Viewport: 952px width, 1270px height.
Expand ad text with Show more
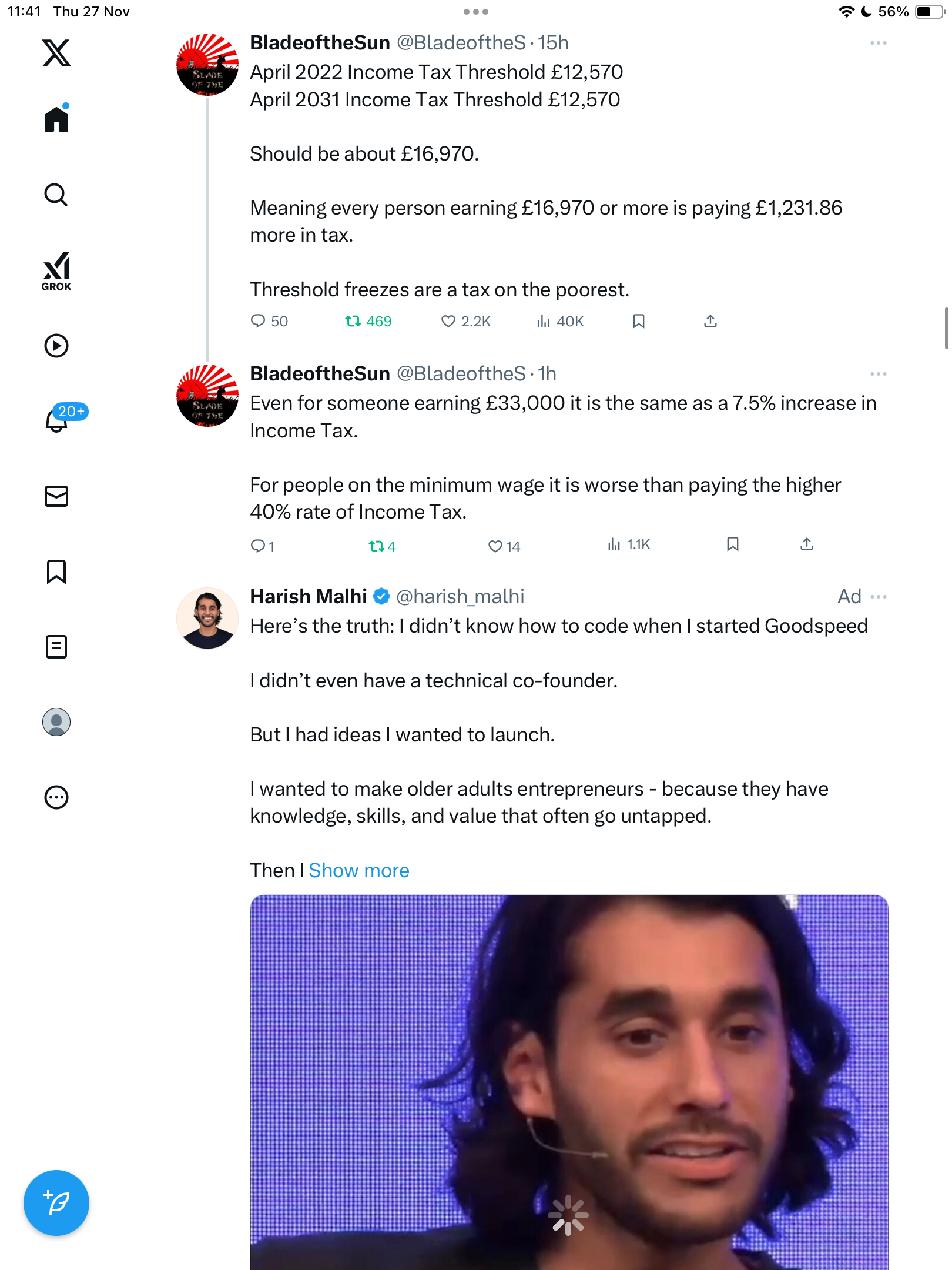[x=358, y=870]
